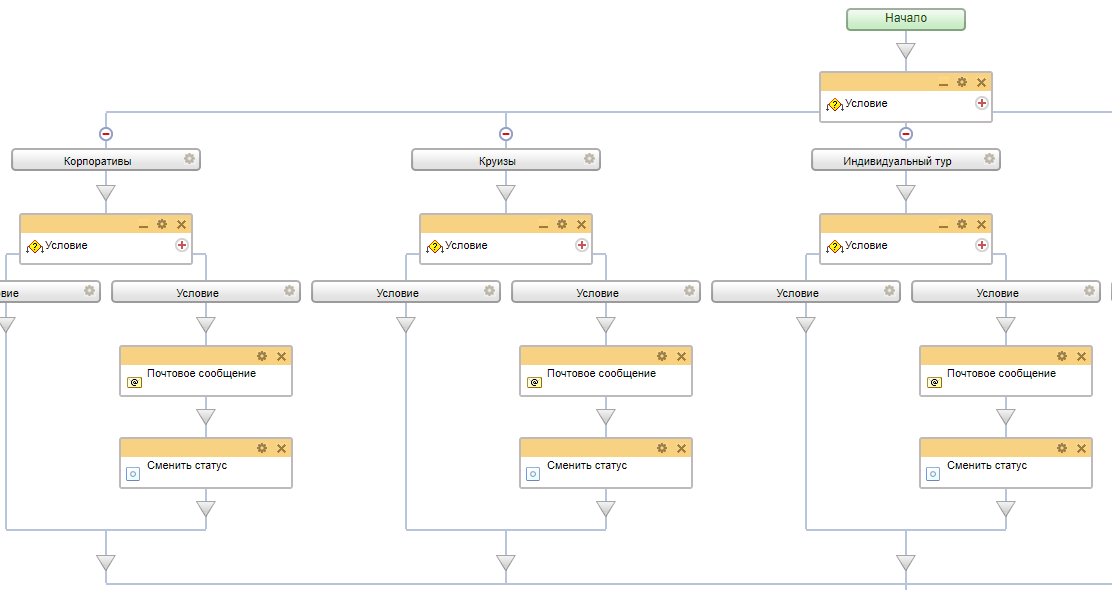Minimize the top Условие block under Начало

(943, 83)
